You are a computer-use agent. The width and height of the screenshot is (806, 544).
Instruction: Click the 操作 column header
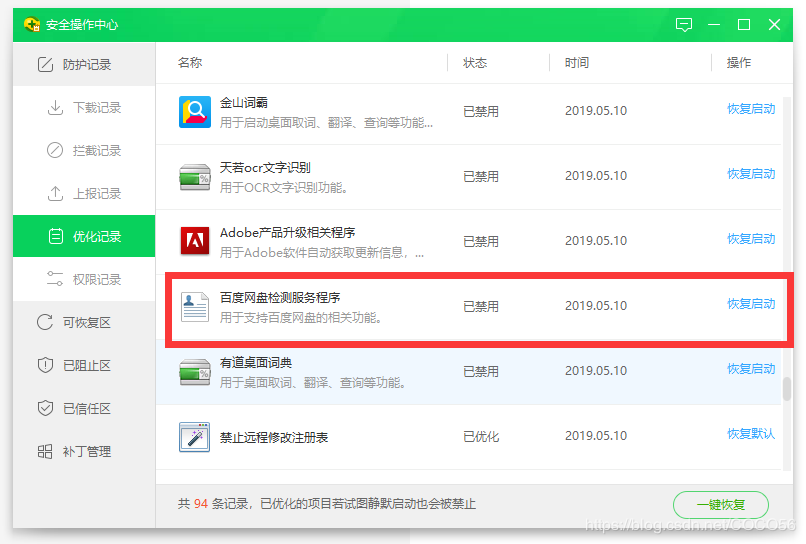pos(739,63)
